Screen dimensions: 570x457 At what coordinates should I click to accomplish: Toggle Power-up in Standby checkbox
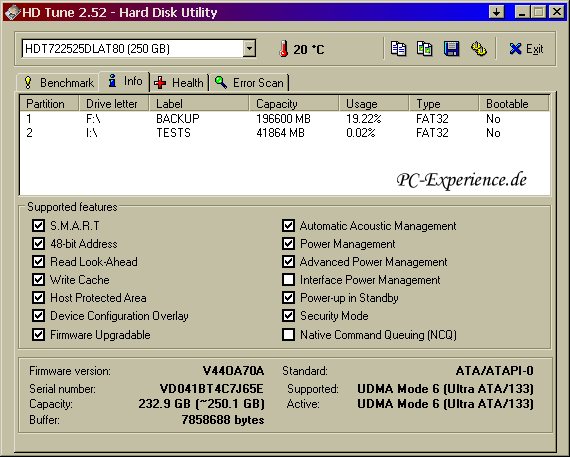[x=288, y=297]
